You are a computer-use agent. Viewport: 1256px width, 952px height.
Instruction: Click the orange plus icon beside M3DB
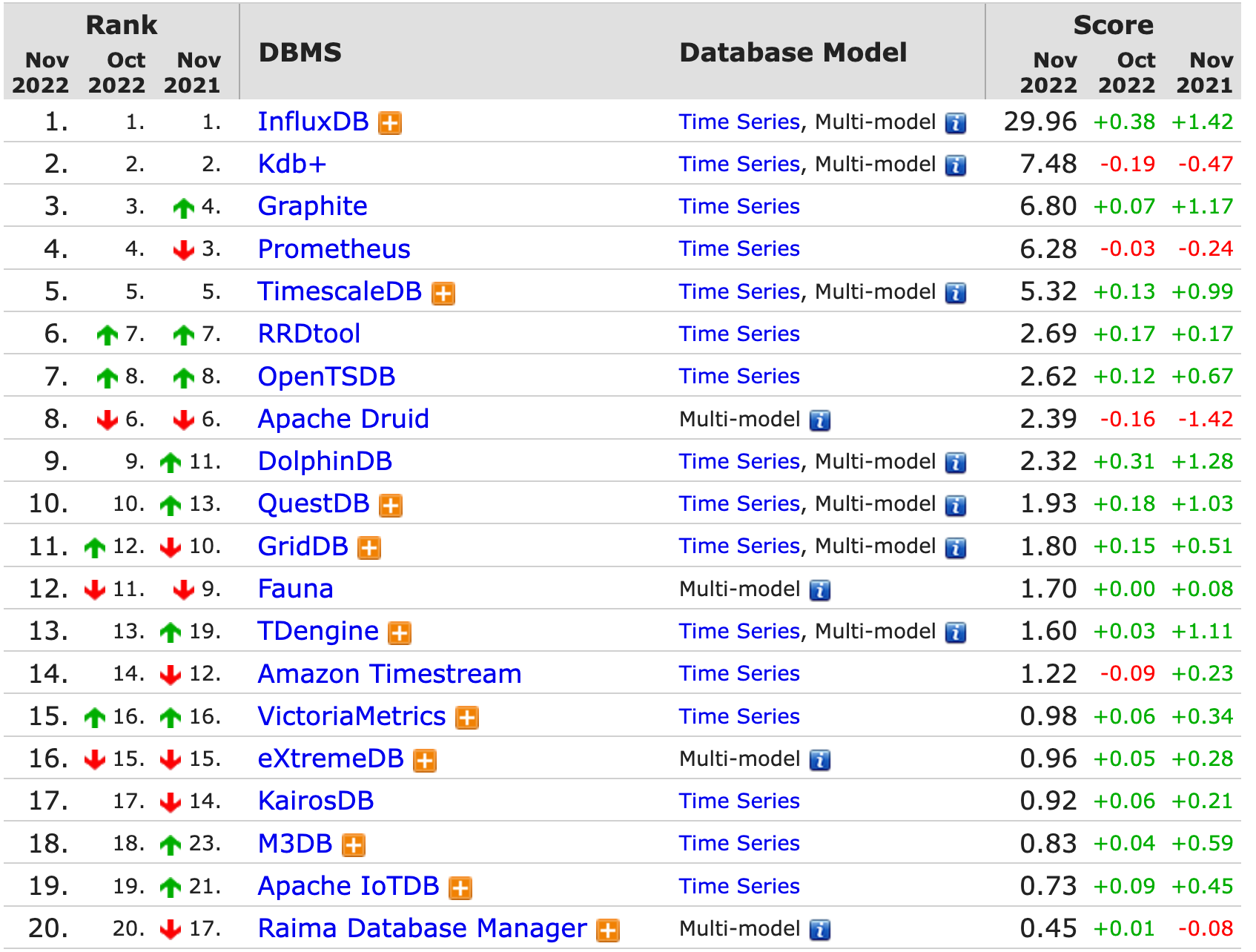point(354,845)
